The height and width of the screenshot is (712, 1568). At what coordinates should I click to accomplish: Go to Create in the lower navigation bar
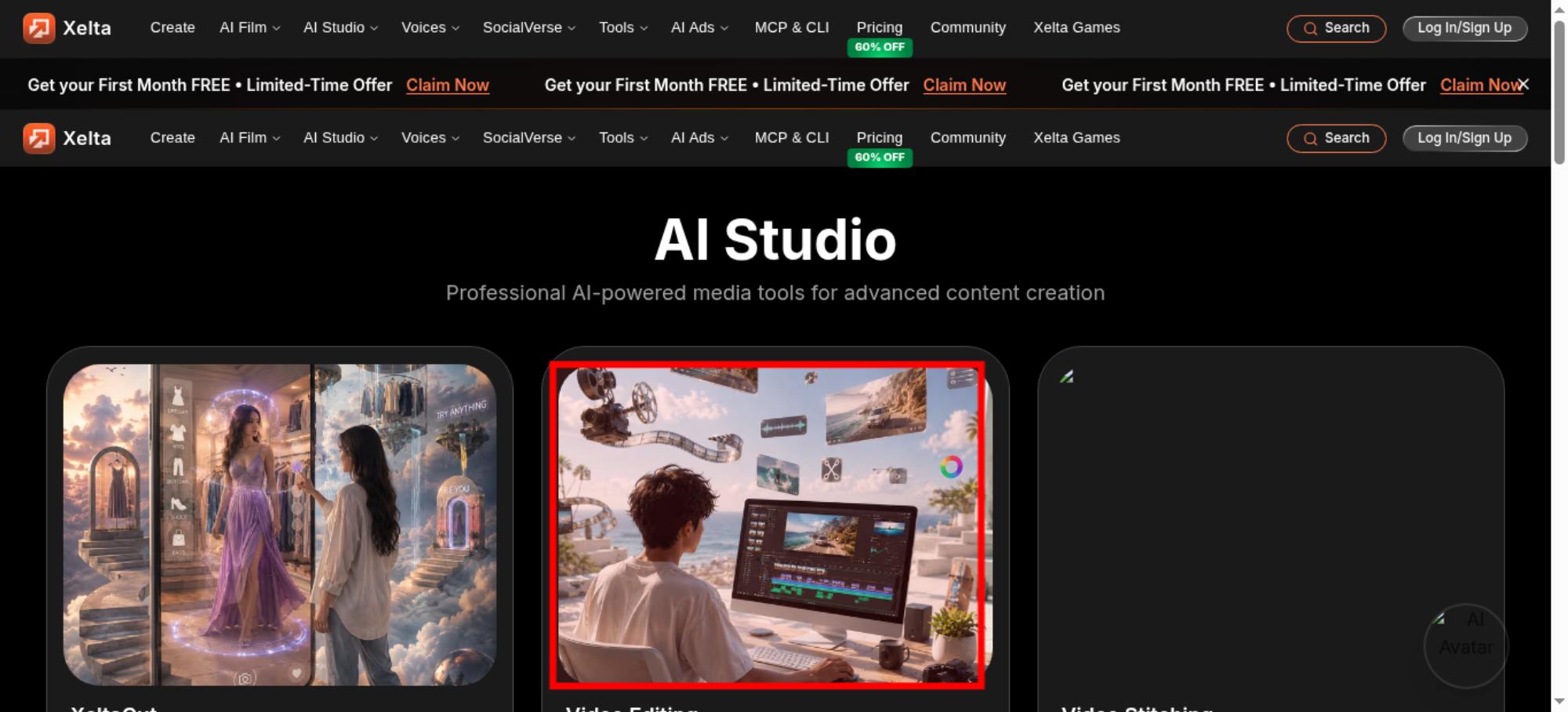(172, 138)
